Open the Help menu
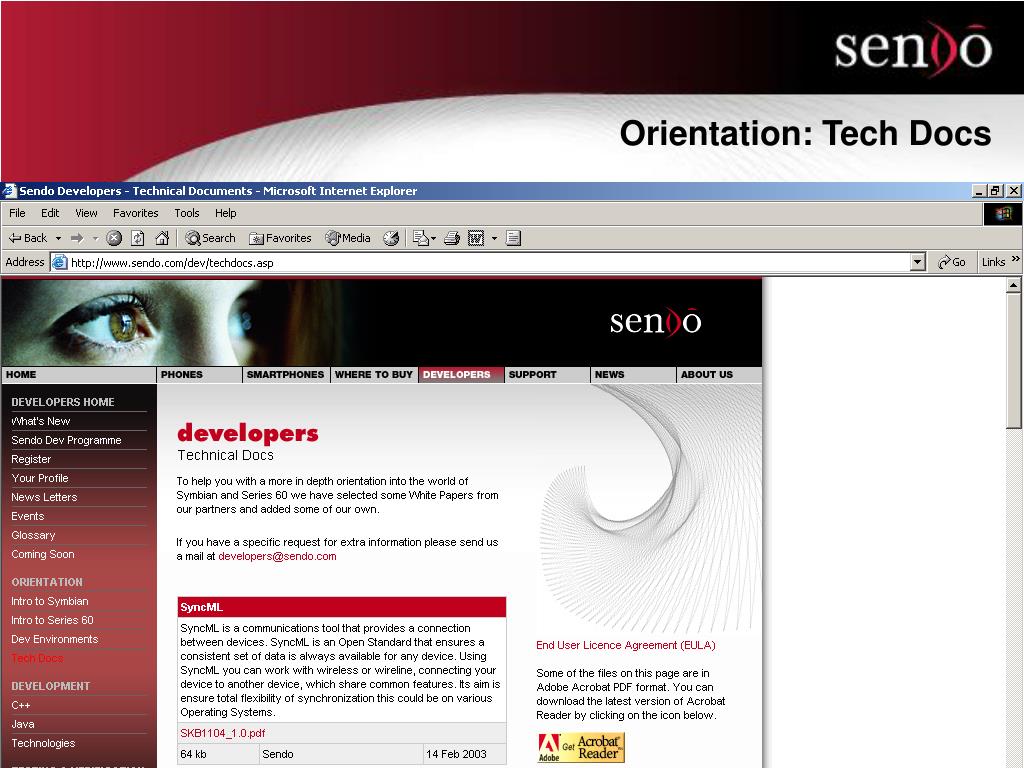Image resolution: width=1024 pixels, height=768 pixels. pos(225,213)
